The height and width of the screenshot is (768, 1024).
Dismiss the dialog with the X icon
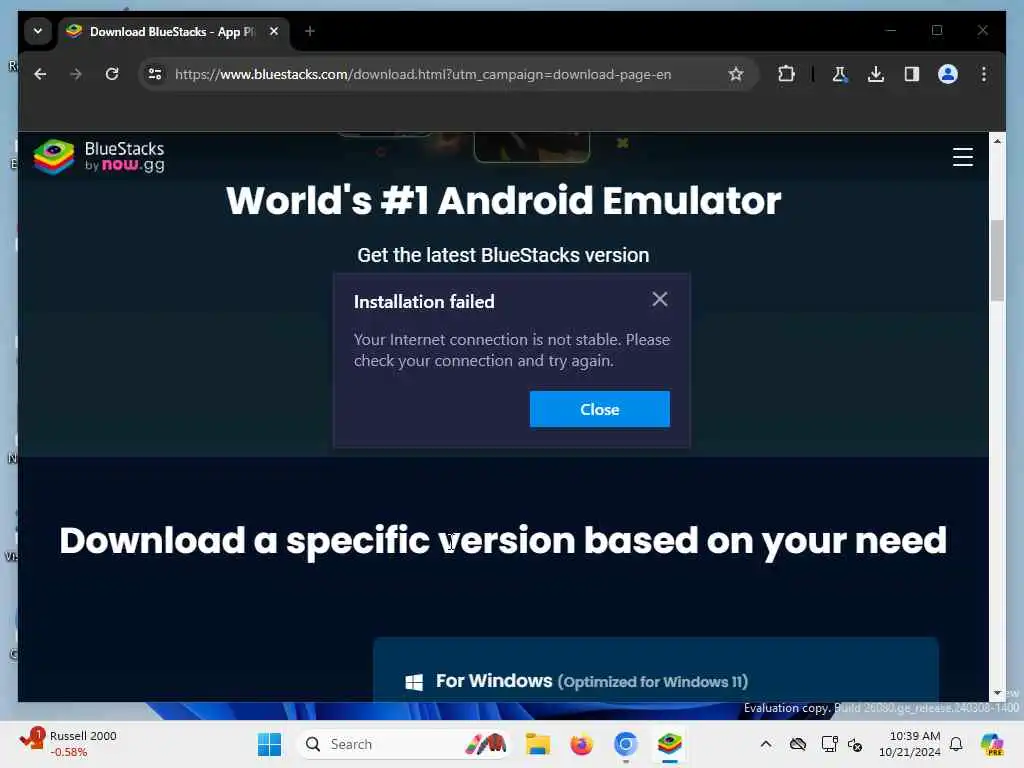[x=660, y=299]
